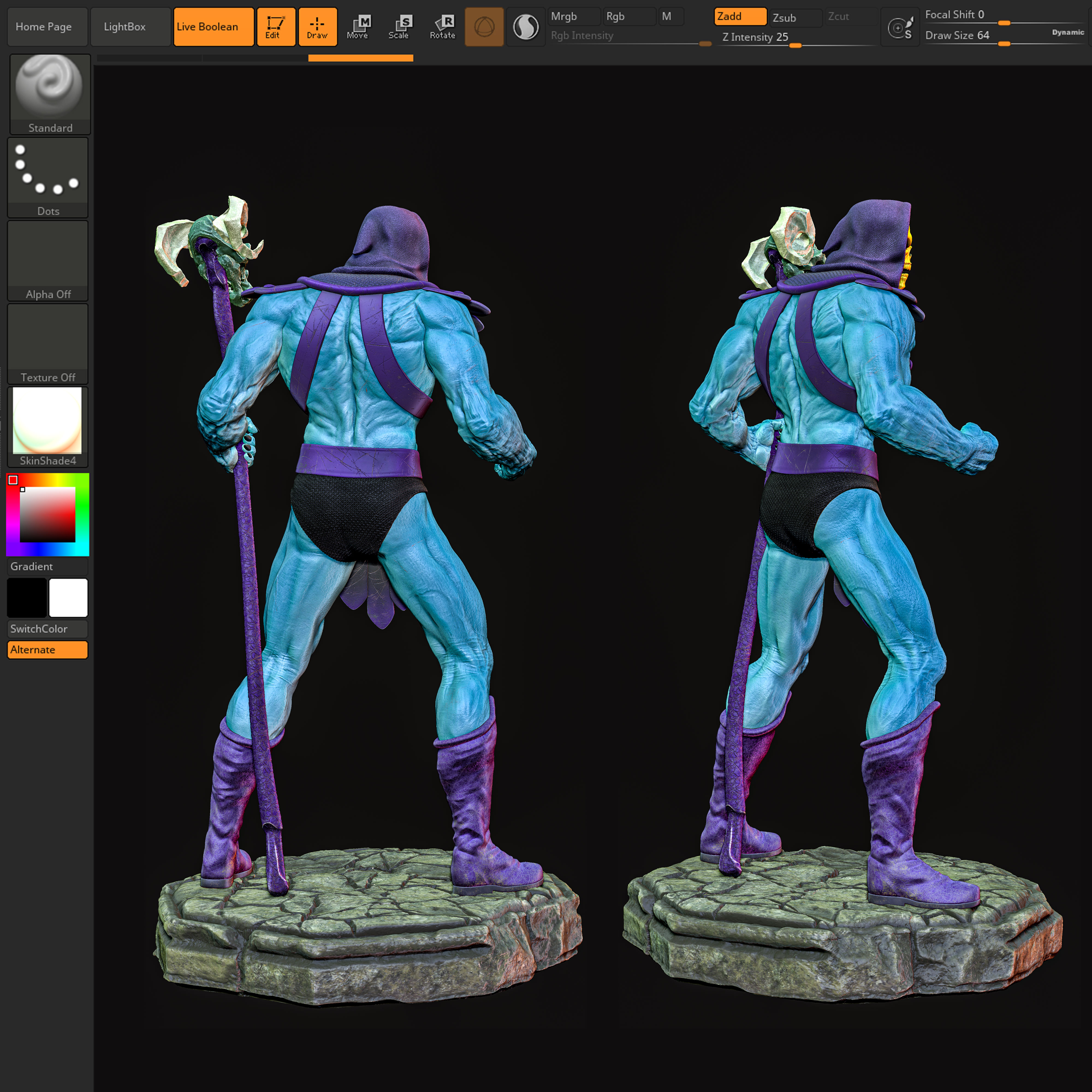The image size is (1092, 1092).
Task: Select the orange highlighted document tab
Action: click(x=361, y=58)
